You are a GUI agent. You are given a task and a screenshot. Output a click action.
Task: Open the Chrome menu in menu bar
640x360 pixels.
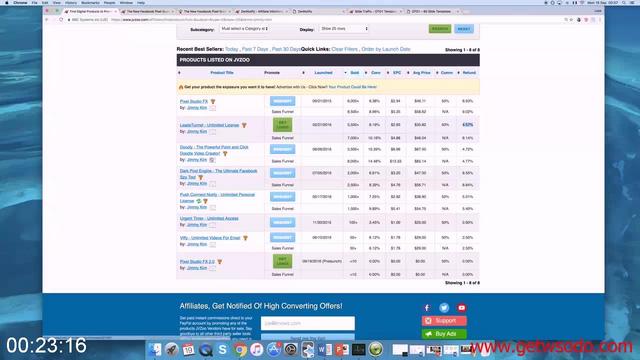tap(20, 3)
